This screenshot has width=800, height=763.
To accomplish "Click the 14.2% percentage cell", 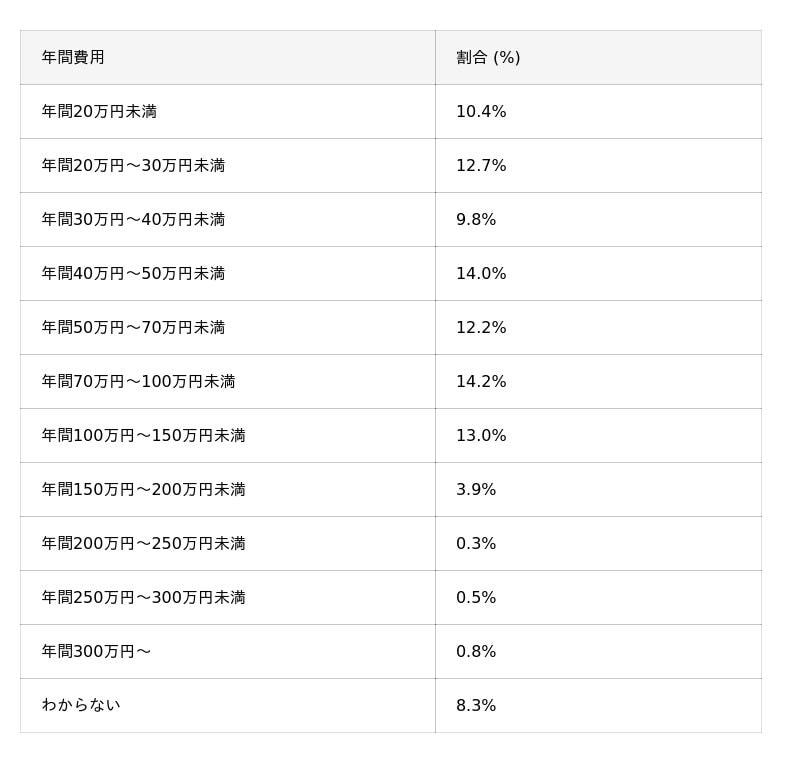I will pyautogui.click(x=481, y=382).
